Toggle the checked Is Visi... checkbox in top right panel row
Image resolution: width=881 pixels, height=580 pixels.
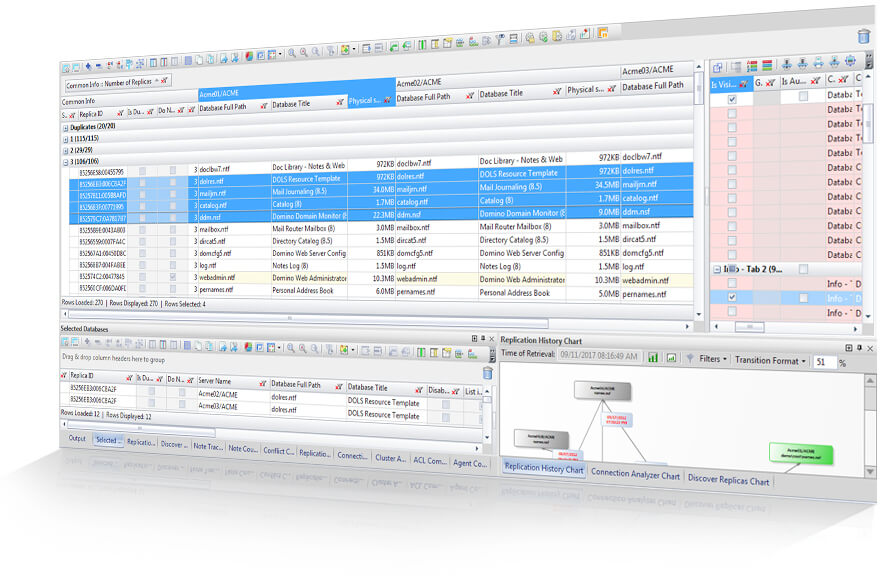pyautogui.click(x=732, y=99)
